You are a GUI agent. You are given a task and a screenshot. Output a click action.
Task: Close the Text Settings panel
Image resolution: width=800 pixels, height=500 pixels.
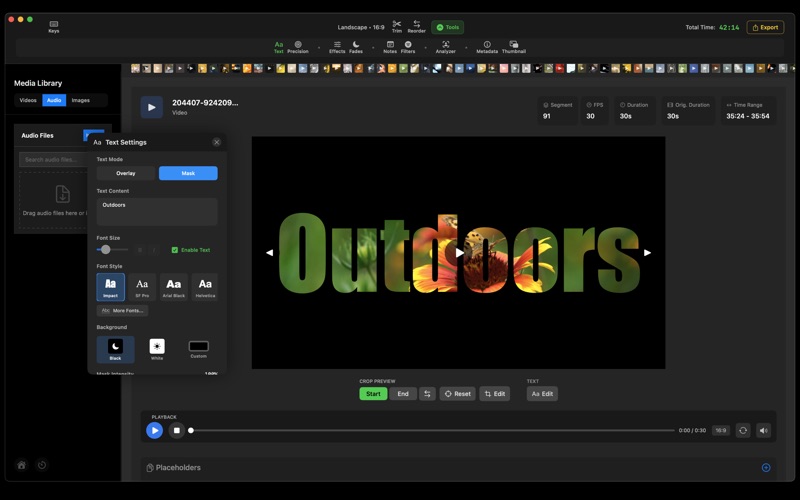click(x=217, y=142)
